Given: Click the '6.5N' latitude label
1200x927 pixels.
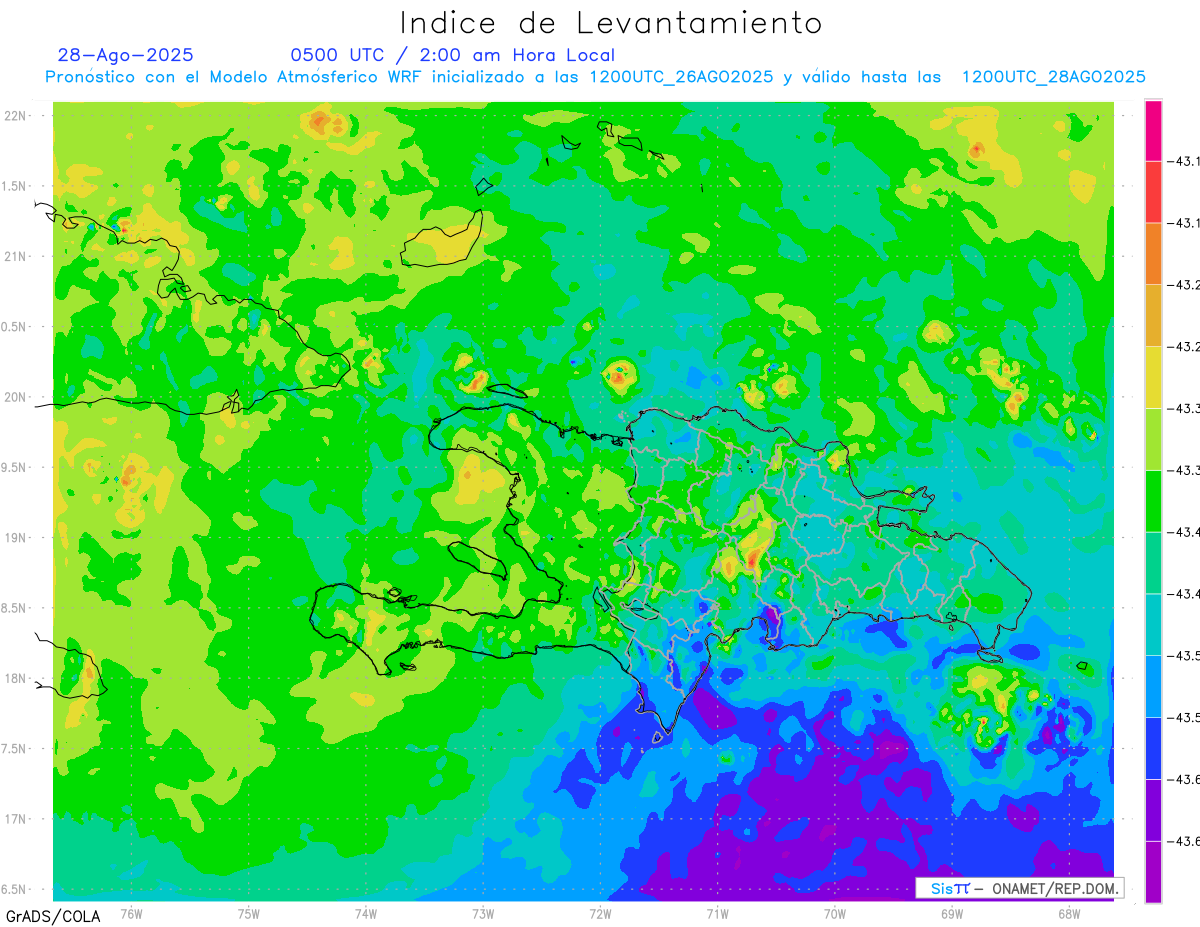Looking at the screenshot, I should [x=15, y=889].
